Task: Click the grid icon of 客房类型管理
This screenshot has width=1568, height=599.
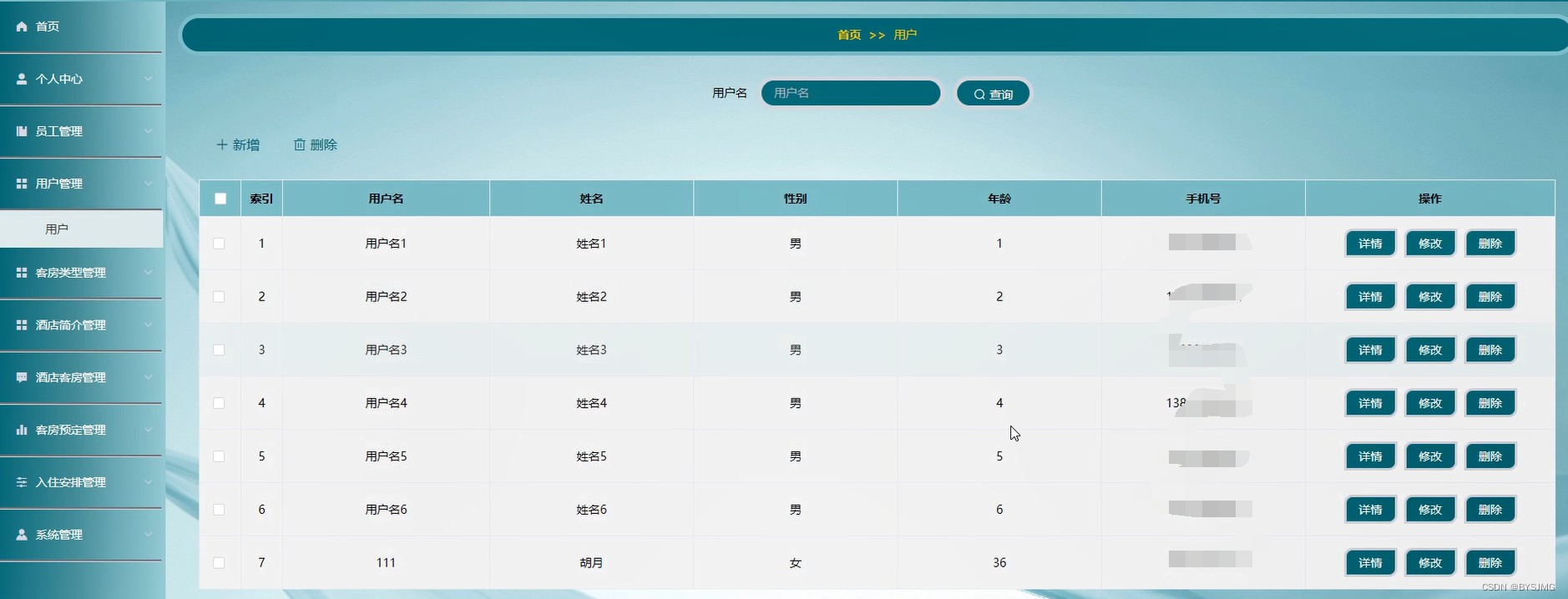Action: click(x=22, y=273)
